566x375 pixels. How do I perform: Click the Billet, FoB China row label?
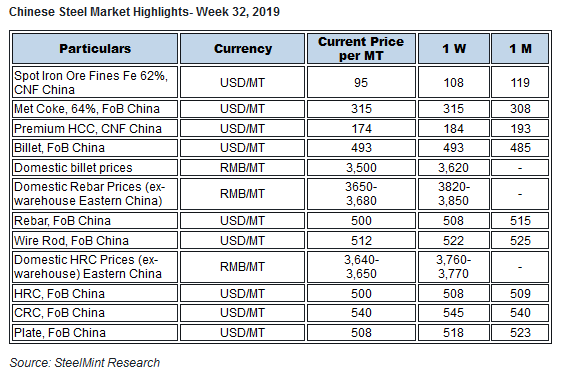click(x=95, y=148)
